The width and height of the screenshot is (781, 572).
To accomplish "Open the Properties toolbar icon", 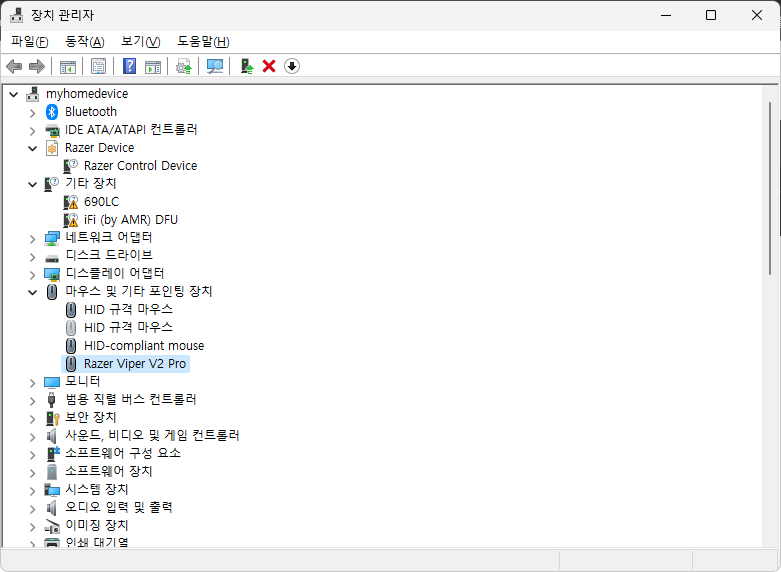I will tap(99, 66).
